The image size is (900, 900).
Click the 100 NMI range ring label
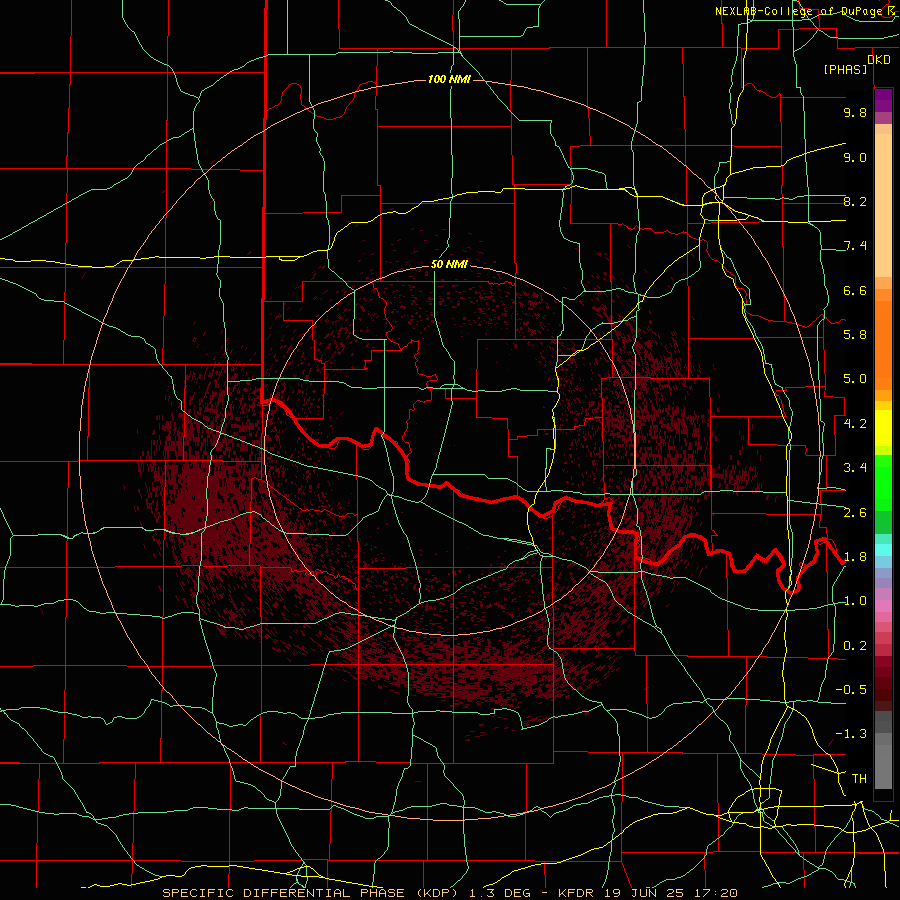click(449, 79)
